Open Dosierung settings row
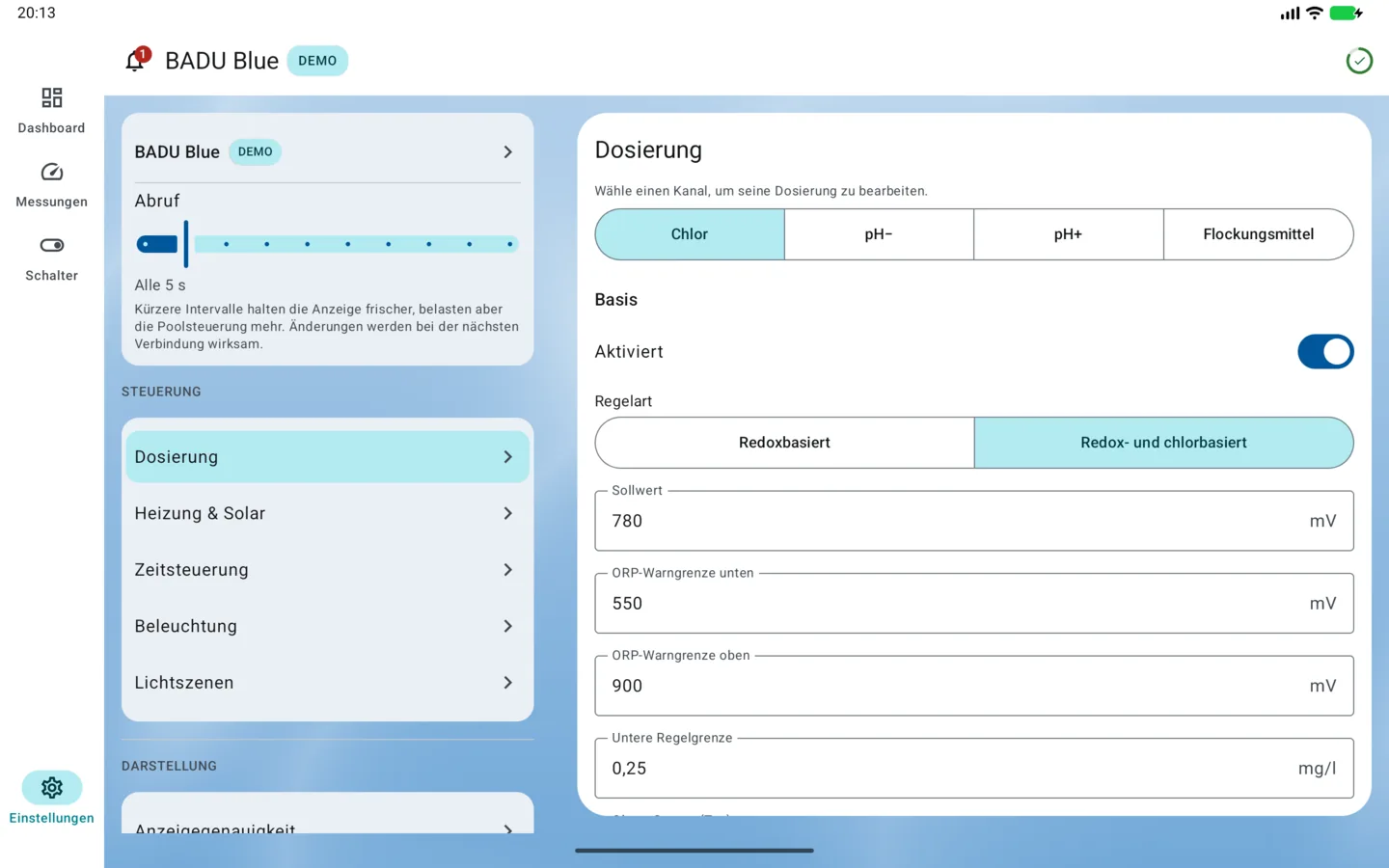 coord(327,457)
